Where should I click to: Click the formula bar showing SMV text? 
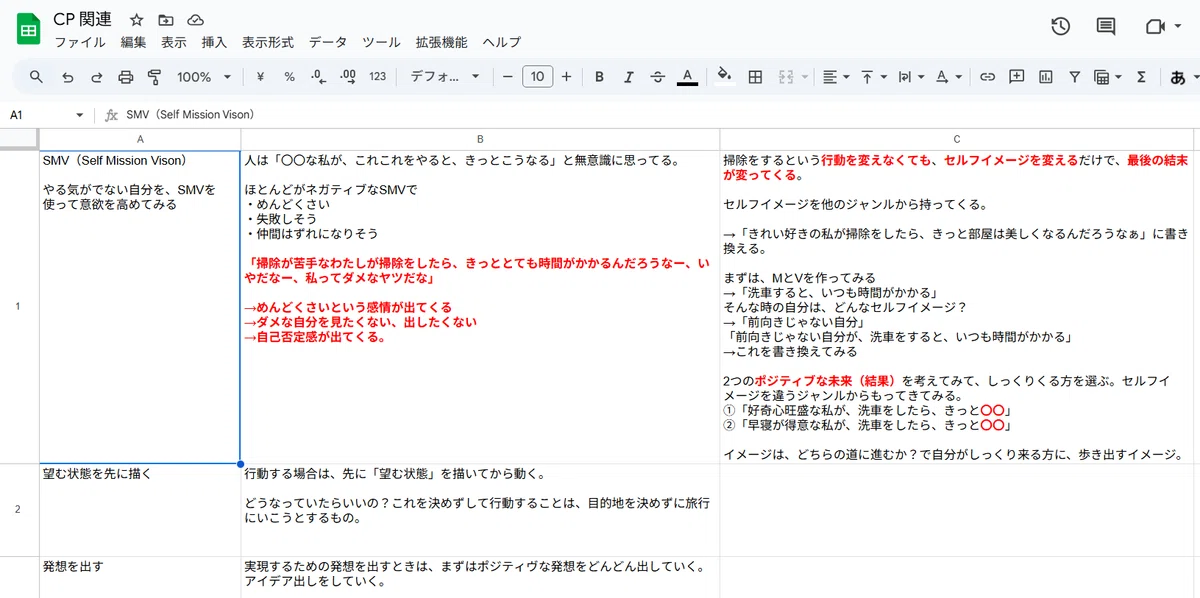pyautogui.click(x=660, y=115)
